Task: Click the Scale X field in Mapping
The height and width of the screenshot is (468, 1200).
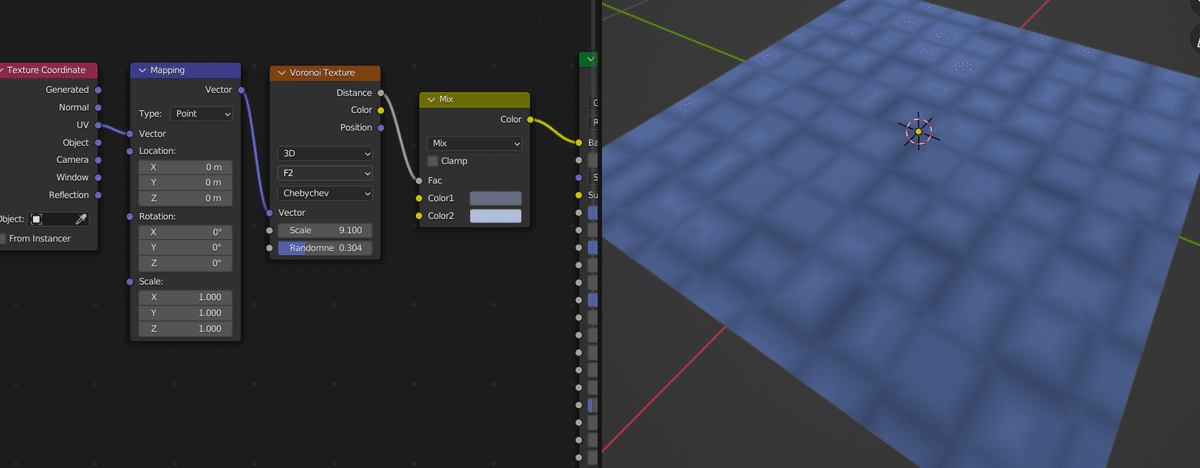Action: pyautogui.click(x=185, y=297)
